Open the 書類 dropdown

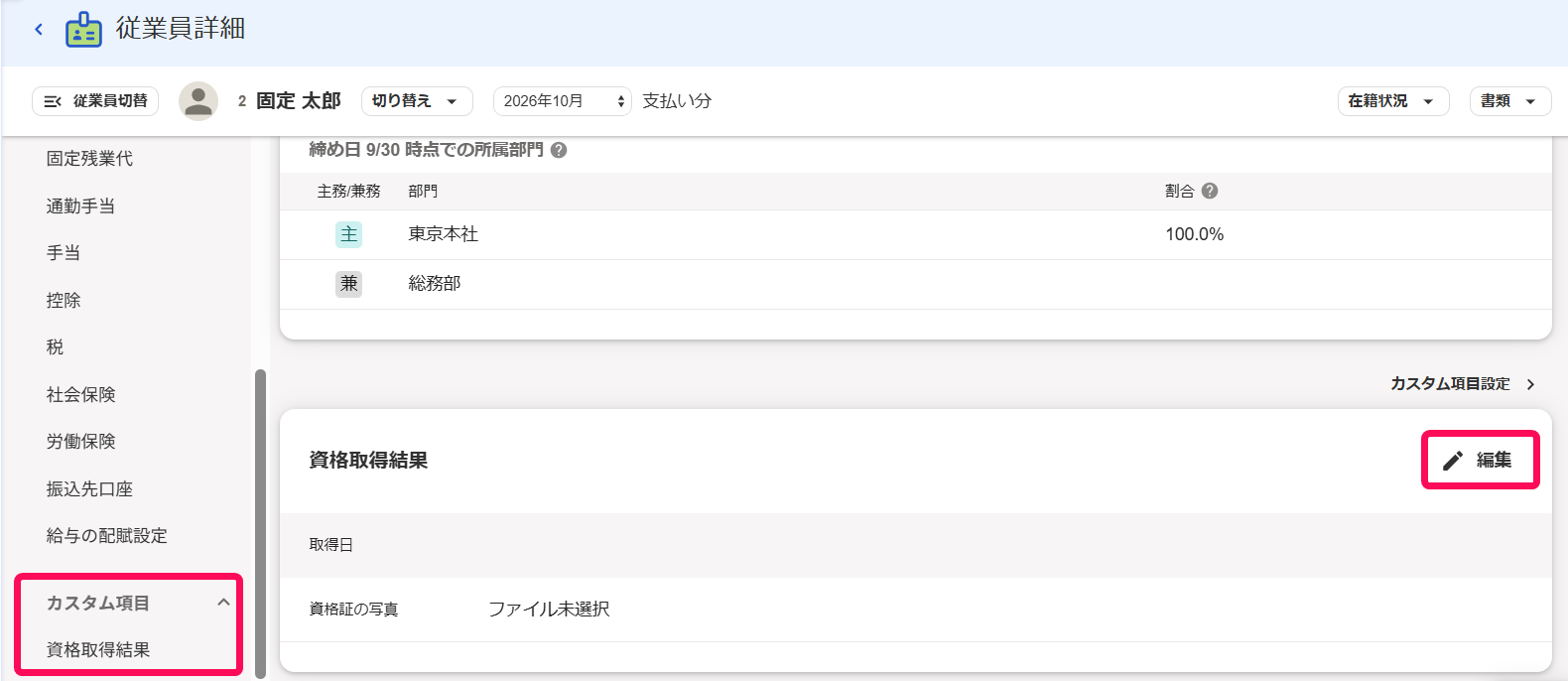(1510, 101)
